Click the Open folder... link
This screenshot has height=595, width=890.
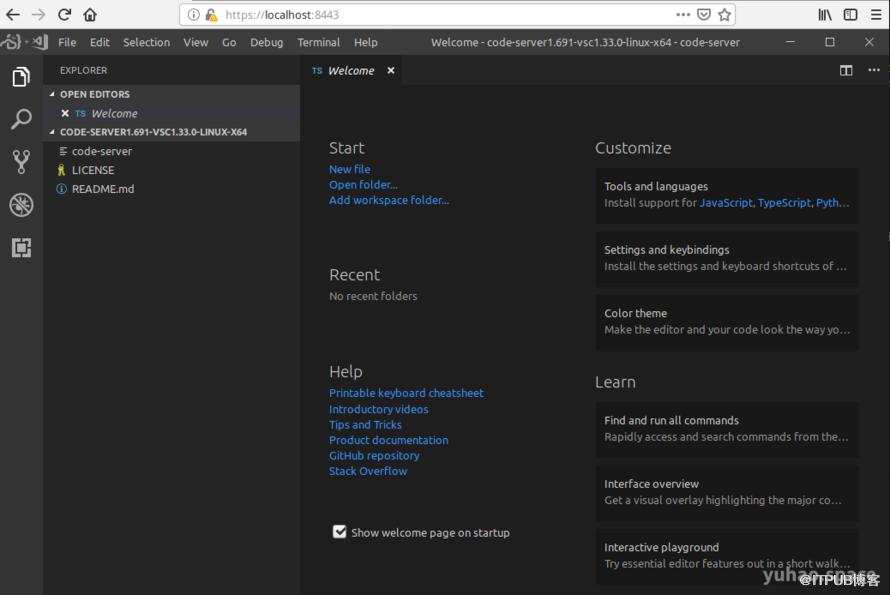pos(363,185)
